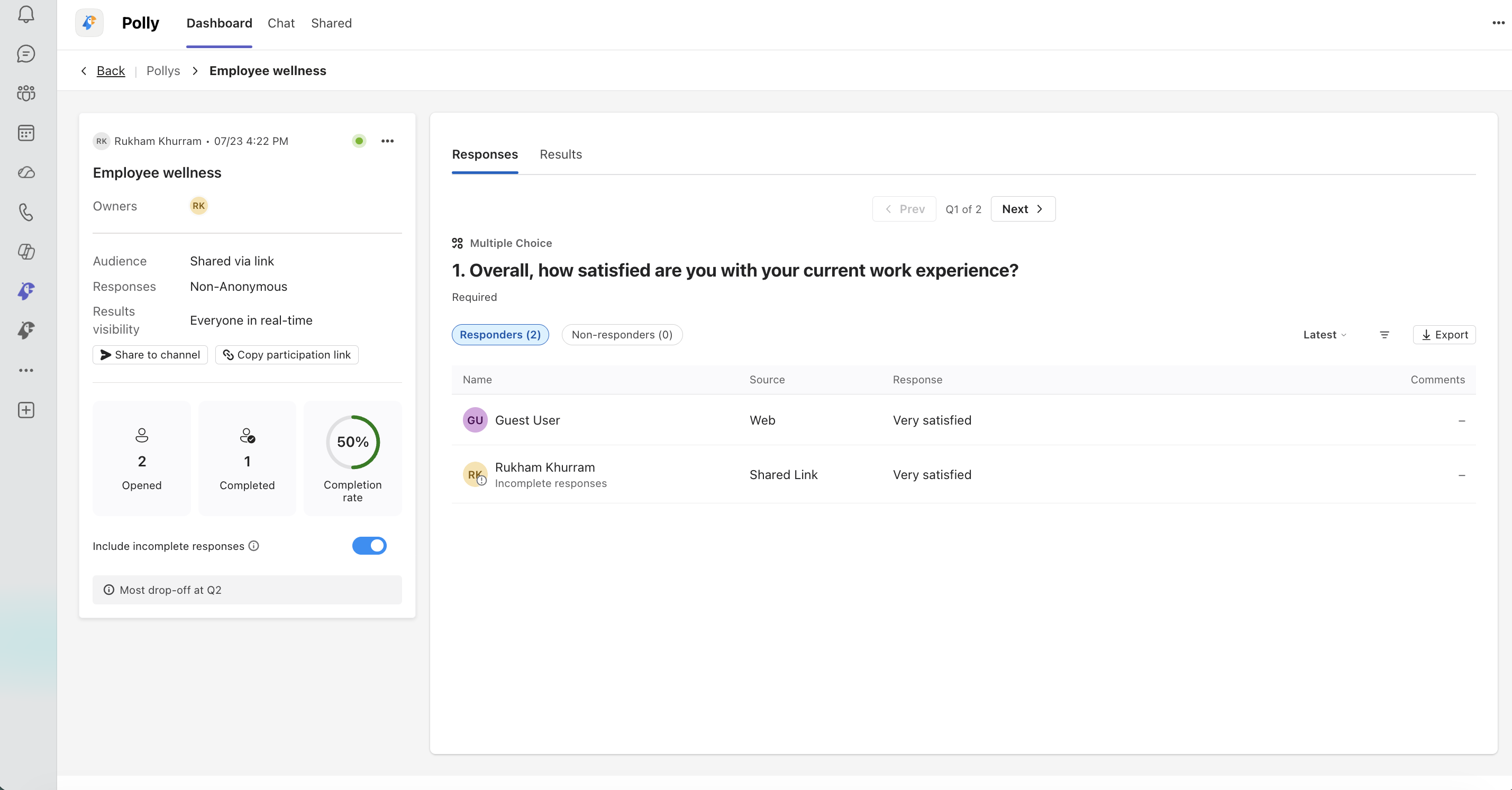This screenshot has height=790, width=1512.
Task: Click the Non-Anonymous responses value
Action: pyautogui.click(x=238, y=286)
